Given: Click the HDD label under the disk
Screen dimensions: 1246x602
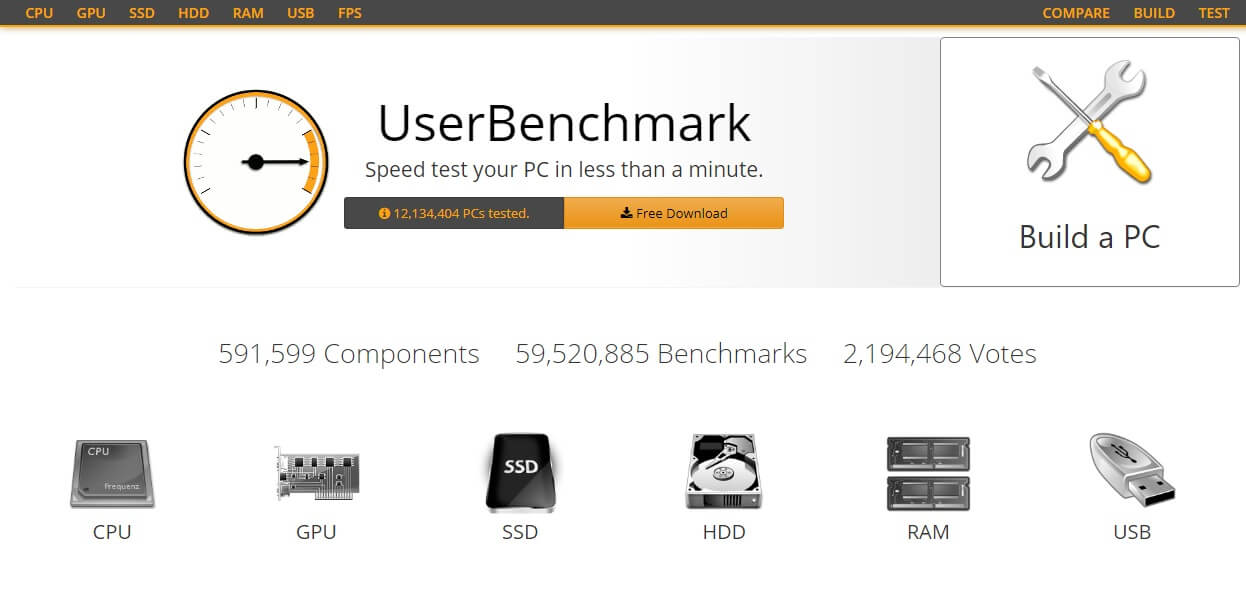Looking at the screenshot, I should [x=723, y=532].
